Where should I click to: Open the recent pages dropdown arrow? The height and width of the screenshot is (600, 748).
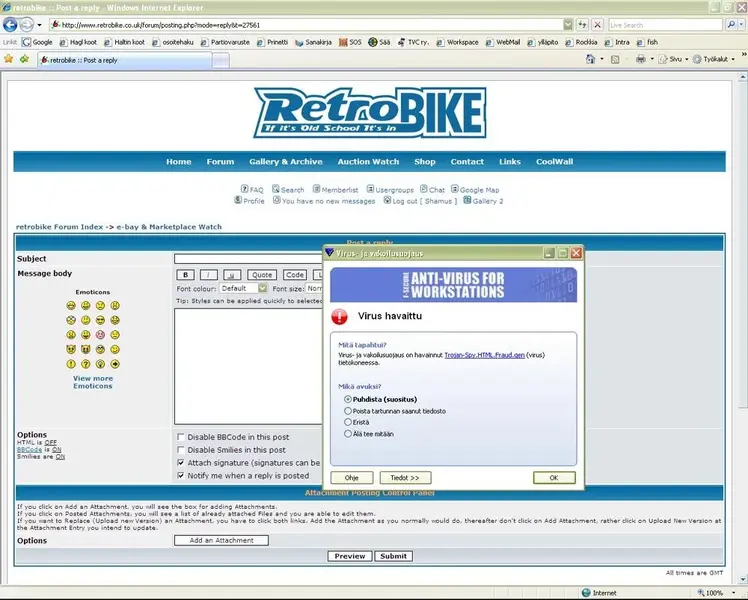(x=39, y=25)
